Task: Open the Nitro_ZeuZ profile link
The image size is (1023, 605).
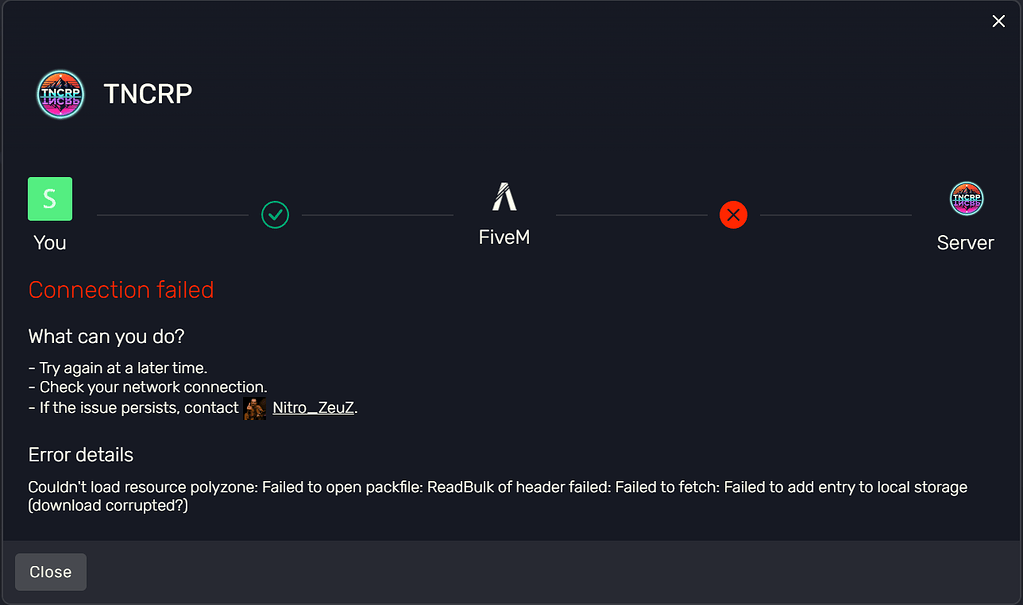Action: tap(313, 407)
